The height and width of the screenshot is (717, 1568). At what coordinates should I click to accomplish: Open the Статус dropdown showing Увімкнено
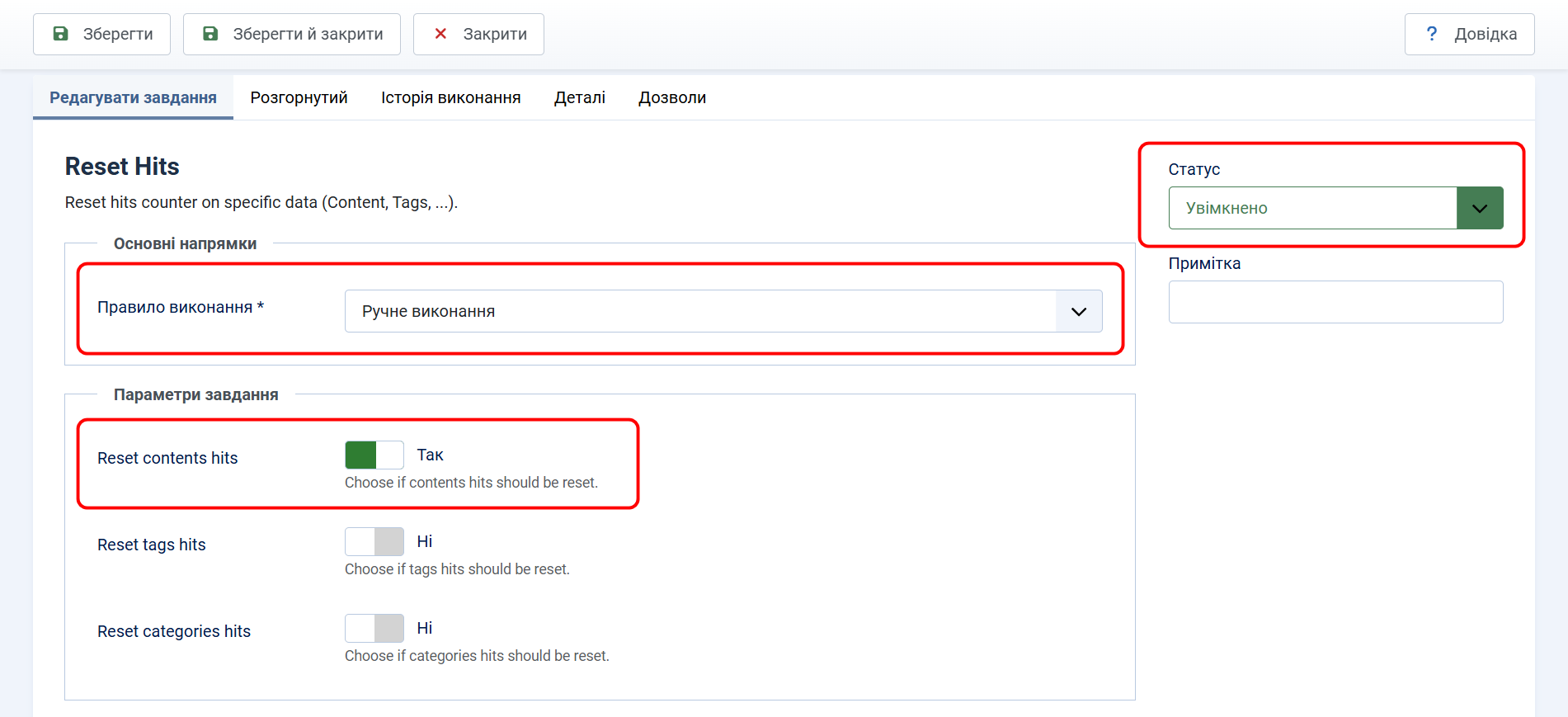[x=1335, y=208]
